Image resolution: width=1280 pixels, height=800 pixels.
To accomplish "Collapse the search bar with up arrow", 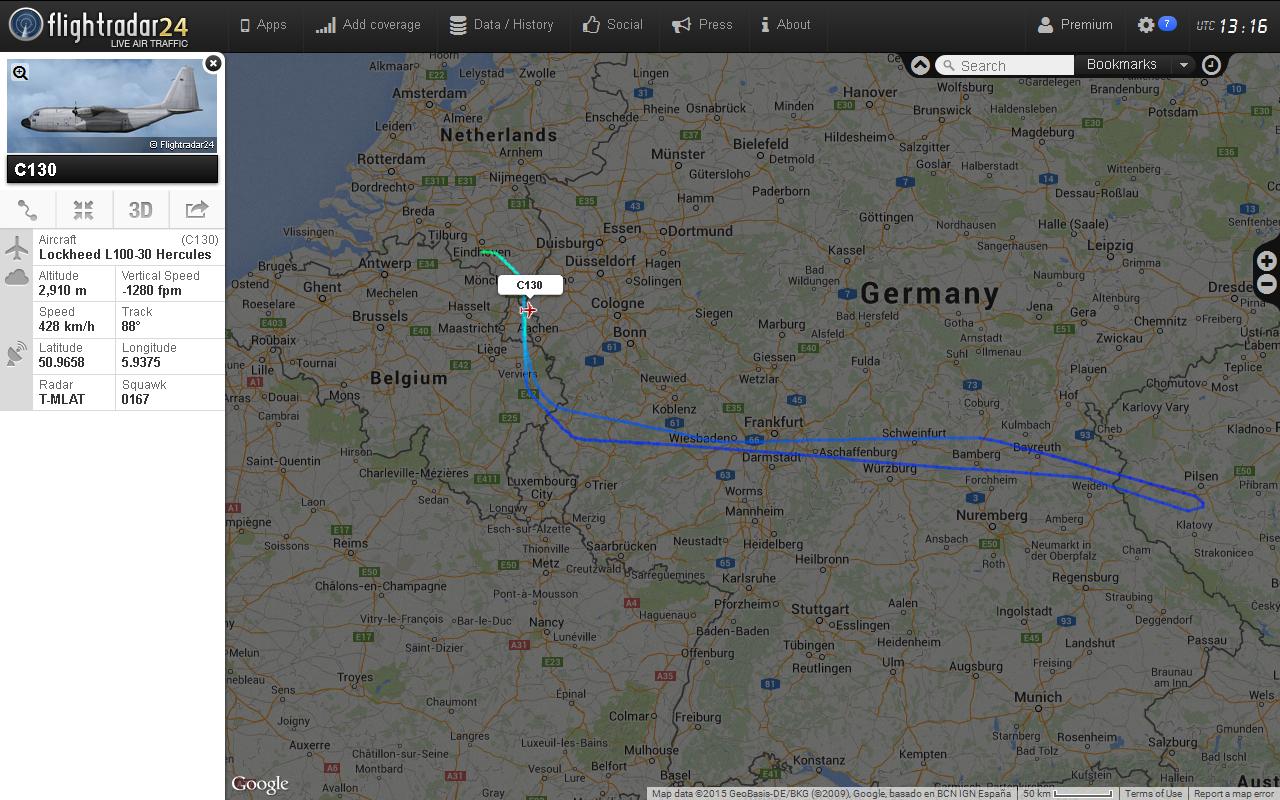I will (x=920, y=65).
